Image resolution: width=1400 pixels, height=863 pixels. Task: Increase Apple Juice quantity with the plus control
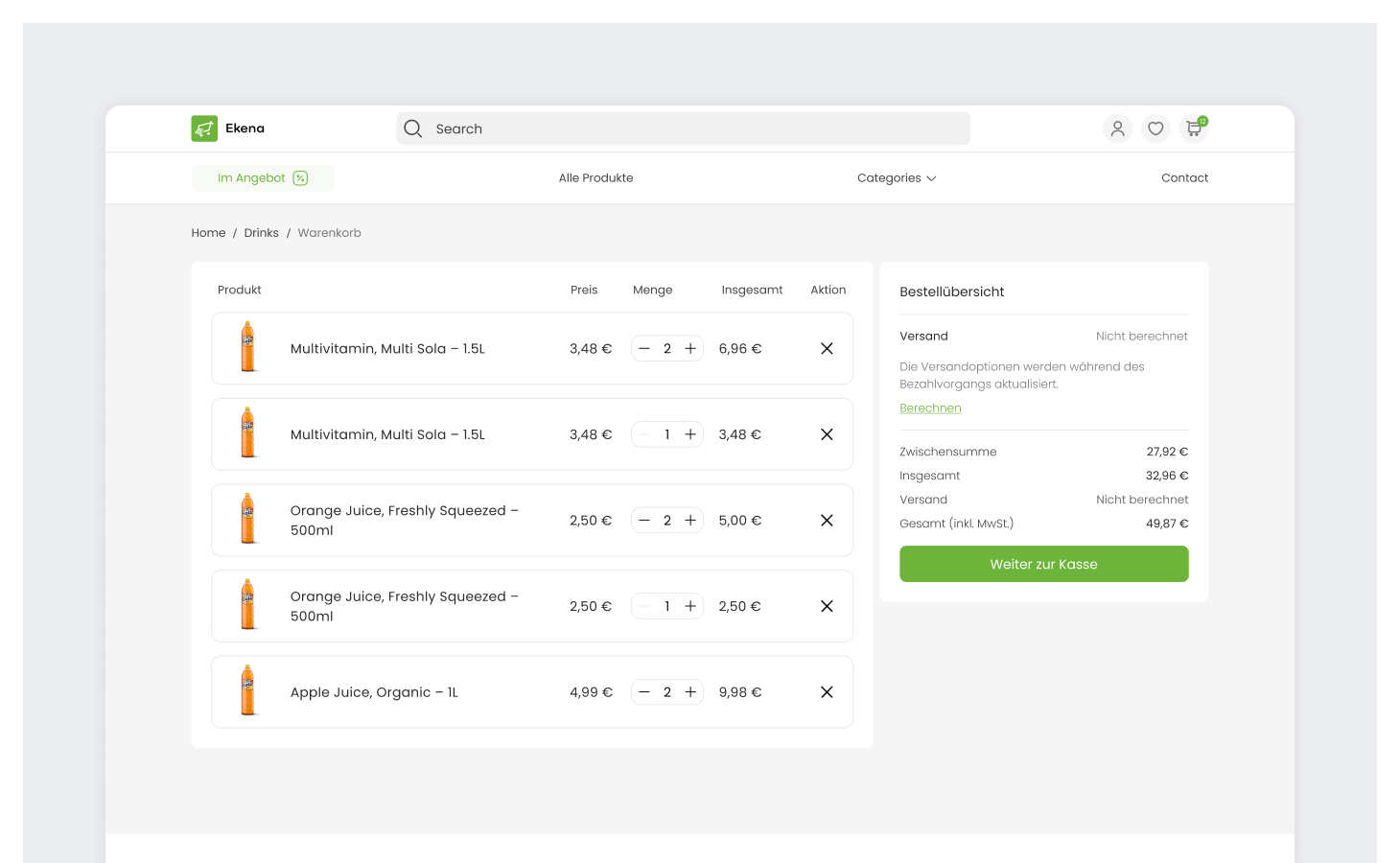click(x=689, y=691)
